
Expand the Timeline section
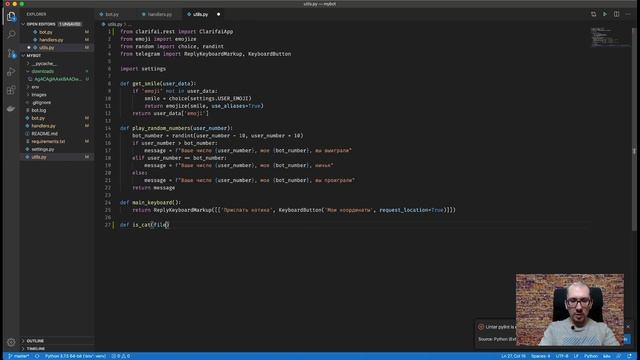(x=36, y=349)
